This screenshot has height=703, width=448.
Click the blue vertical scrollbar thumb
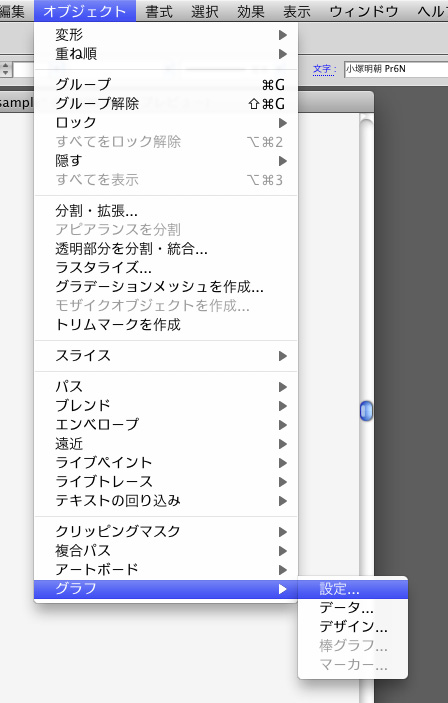pyautogui.click(x=366, y=411)
